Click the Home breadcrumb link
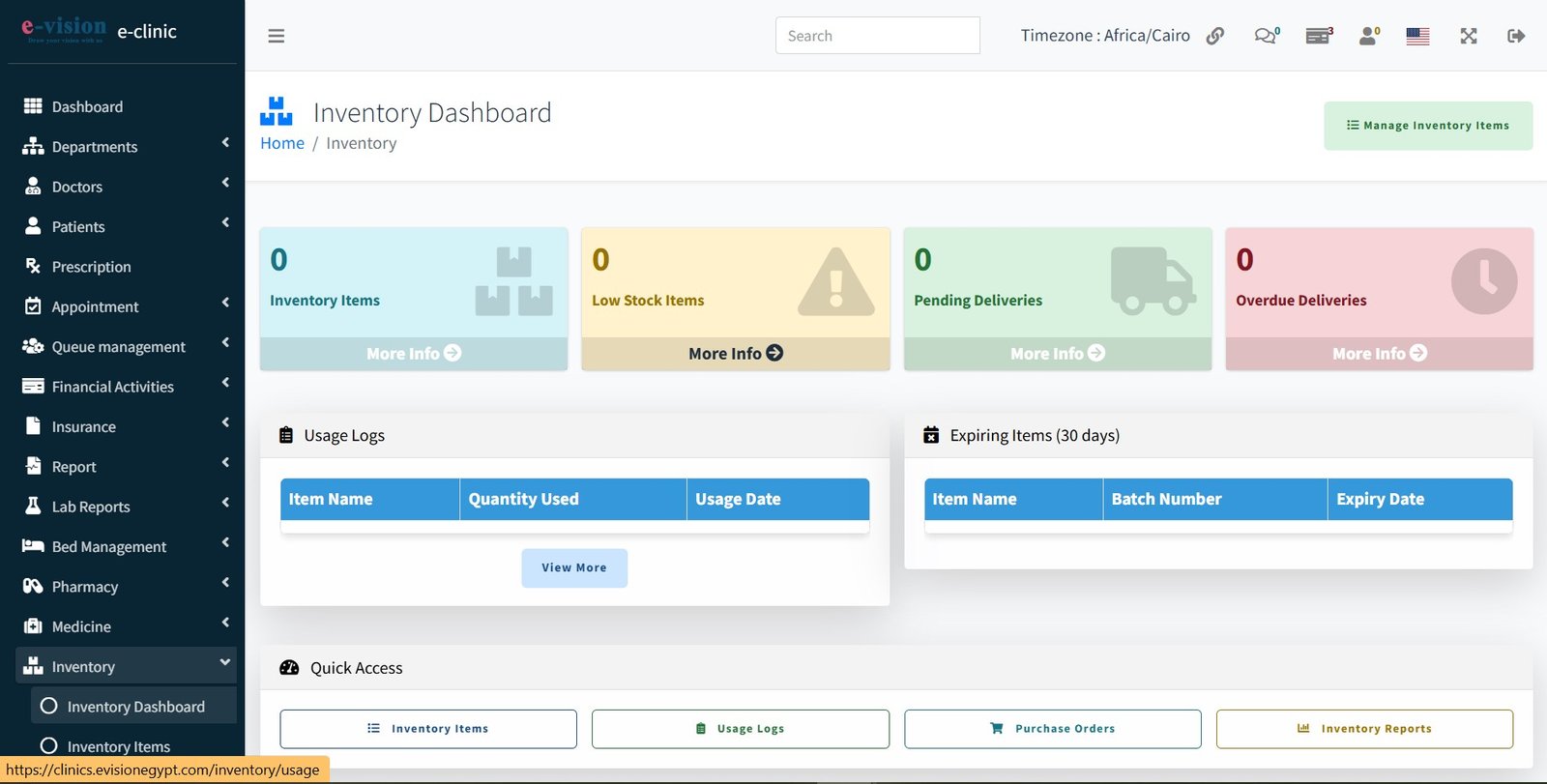 point(282,143)
